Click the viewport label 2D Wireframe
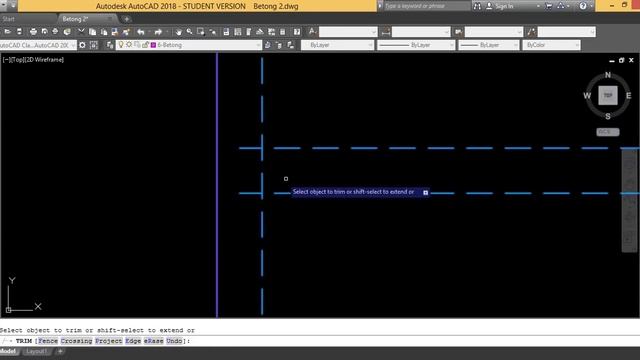 point(45,60)
